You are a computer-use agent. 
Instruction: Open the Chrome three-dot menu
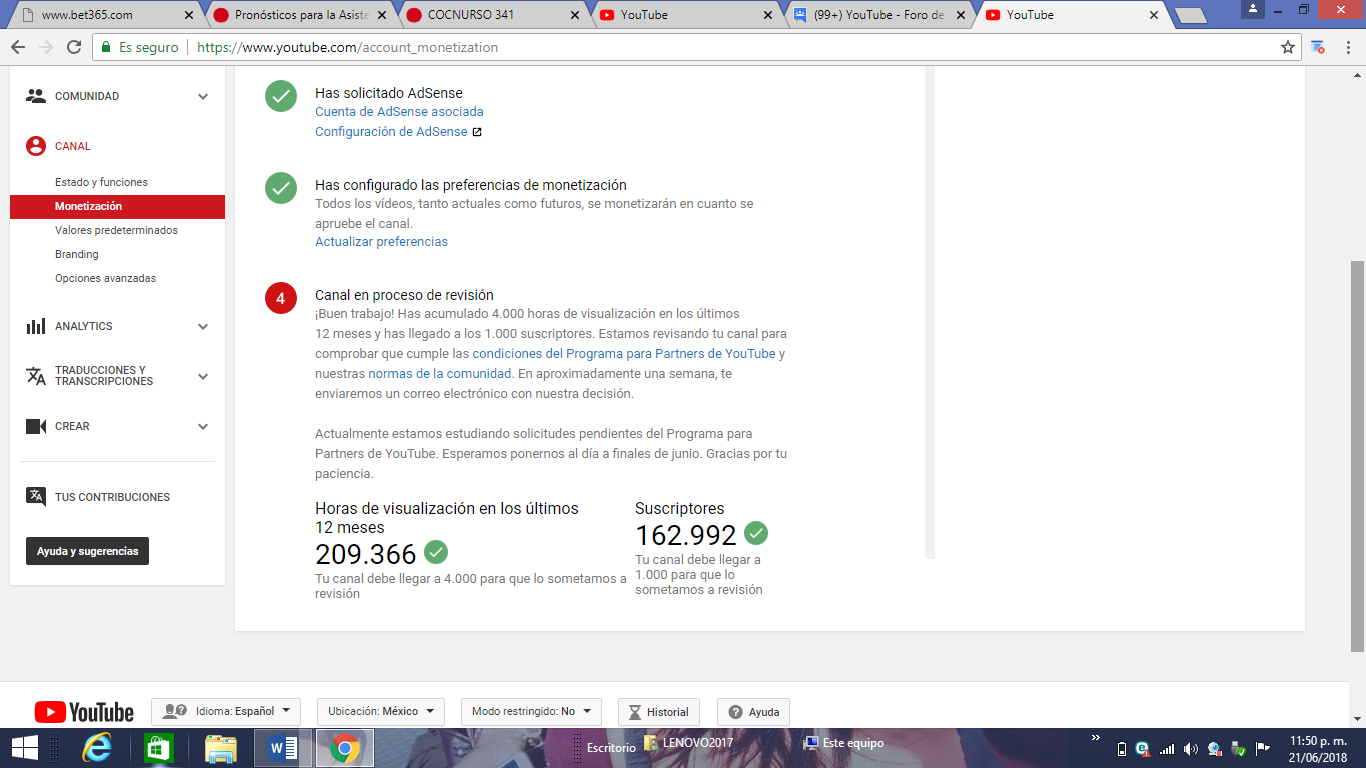pyautogui.click(x=1347, y=47)
